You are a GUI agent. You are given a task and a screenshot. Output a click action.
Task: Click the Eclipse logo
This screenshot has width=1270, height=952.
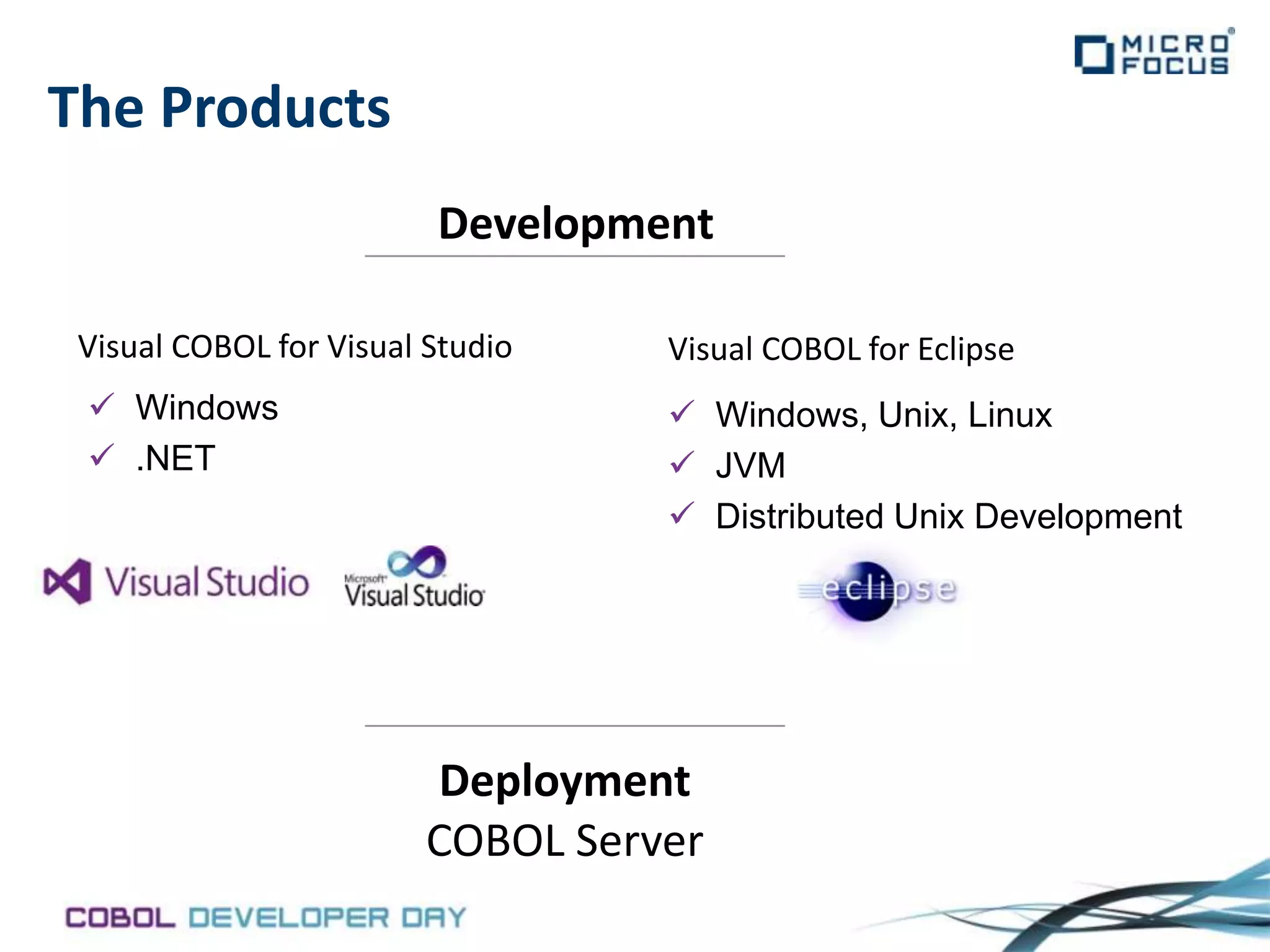coord(878,590)
